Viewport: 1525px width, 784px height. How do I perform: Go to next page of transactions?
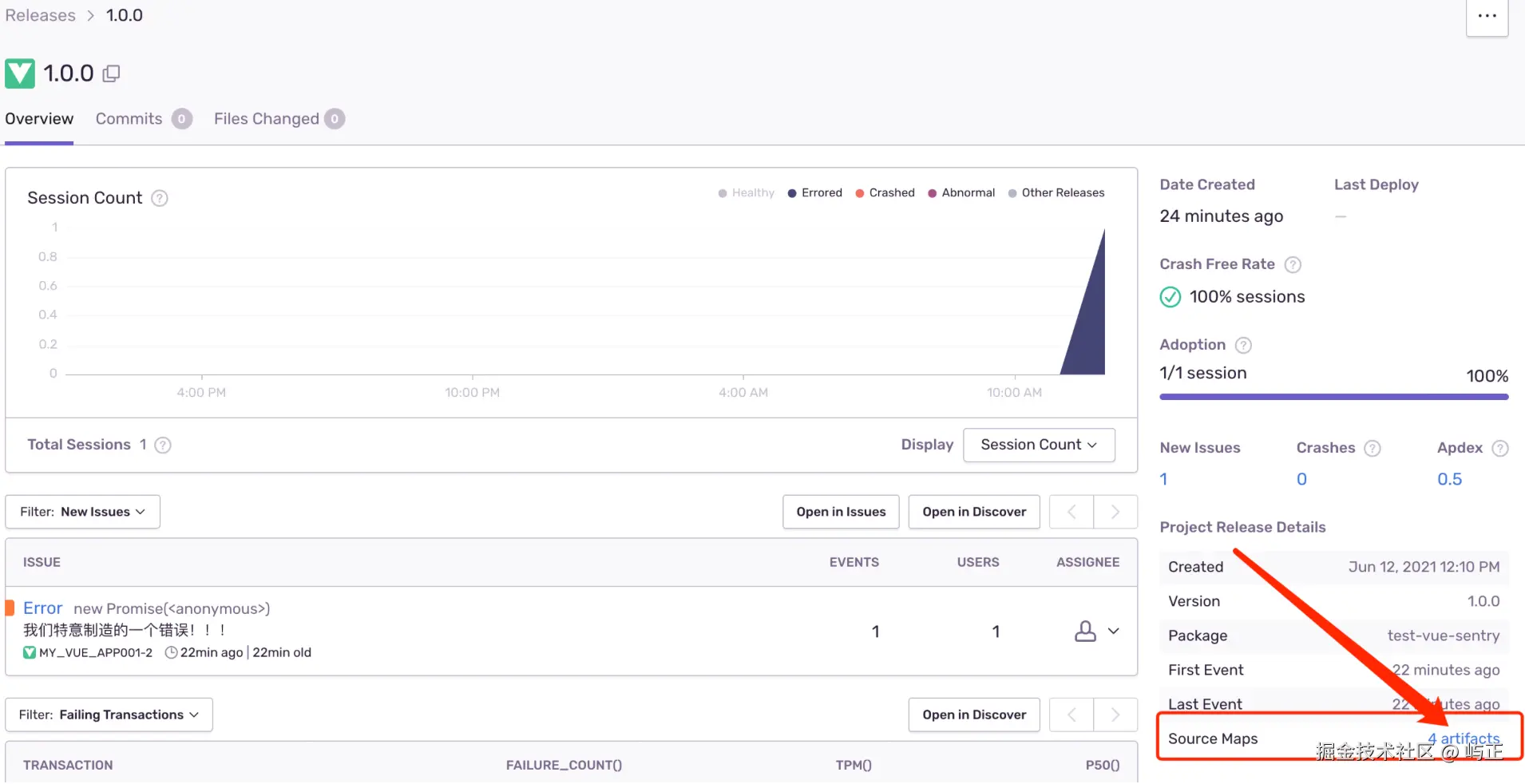[1115, 715]
